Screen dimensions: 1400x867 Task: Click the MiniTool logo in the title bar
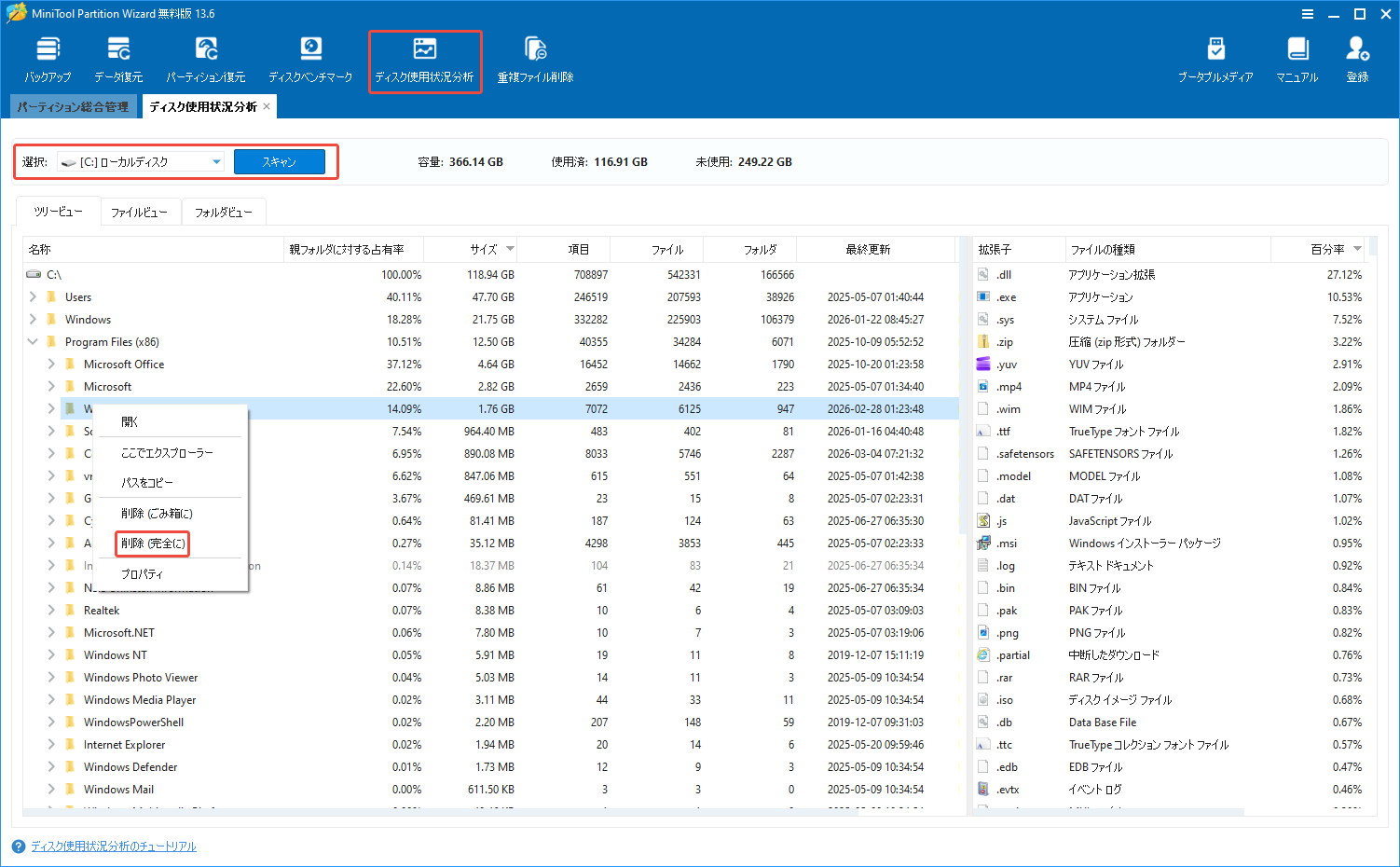[15, 13]
